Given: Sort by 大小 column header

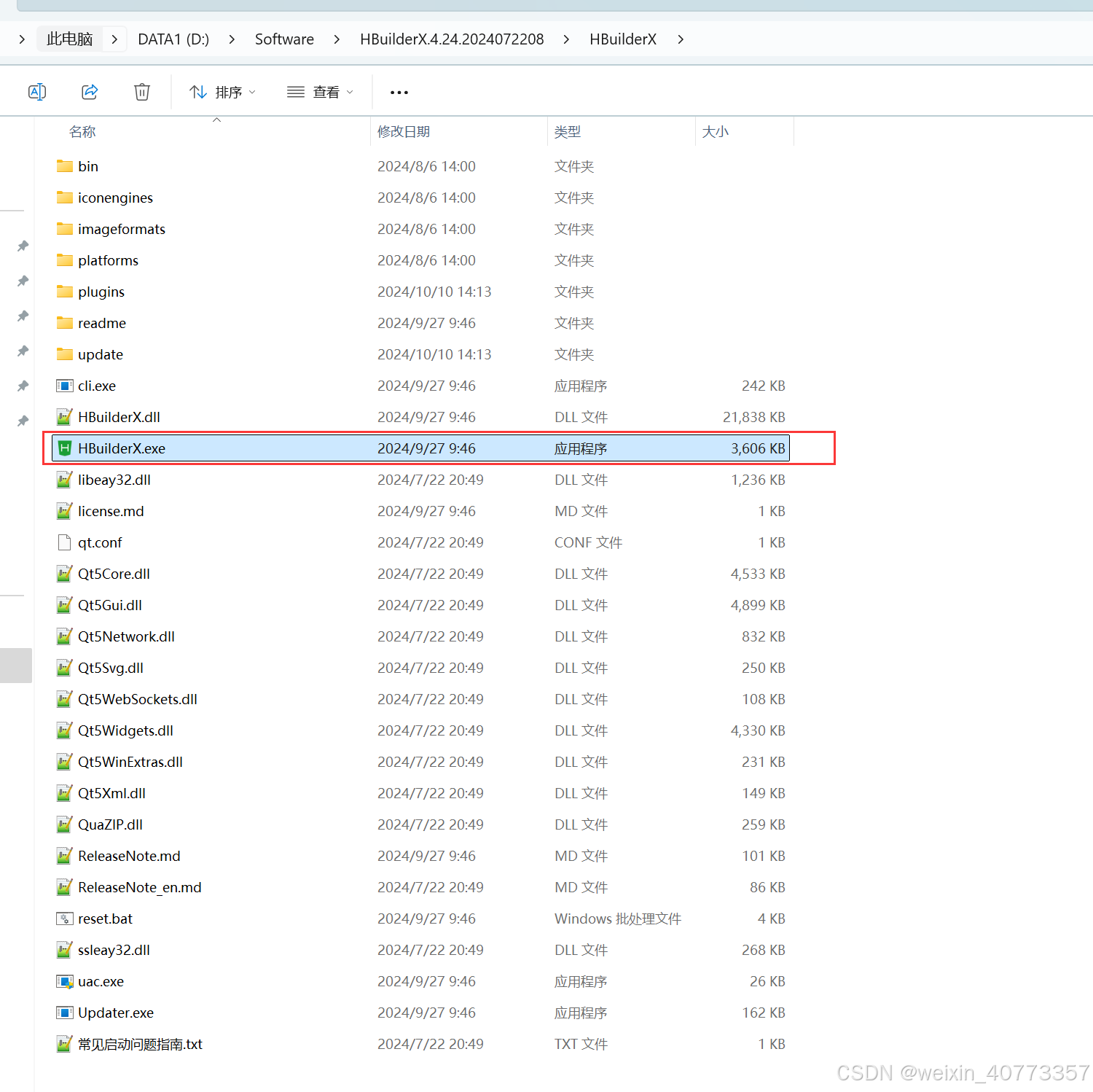Looking at the screenshot, I should pyautogui.click(x=715, y=132).
